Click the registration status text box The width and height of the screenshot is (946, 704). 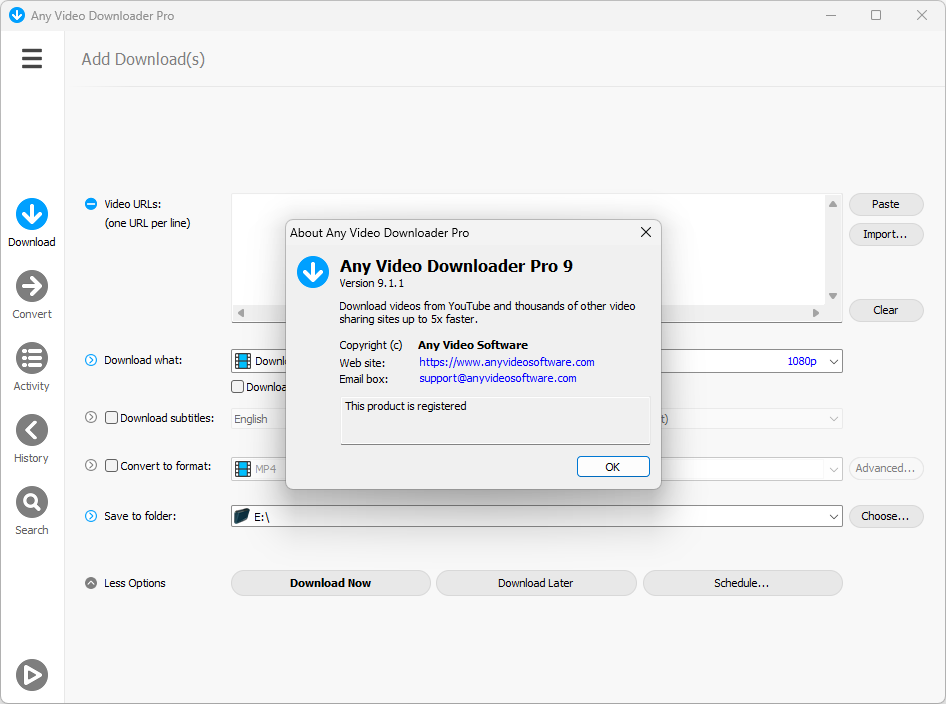[495, 420]
